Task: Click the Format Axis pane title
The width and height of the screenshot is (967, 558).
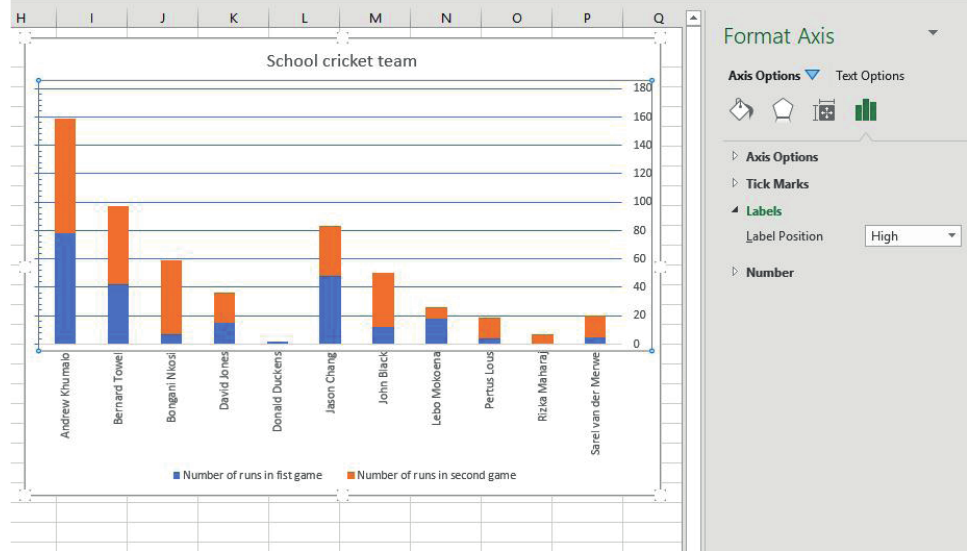Action: coord(778,36)
